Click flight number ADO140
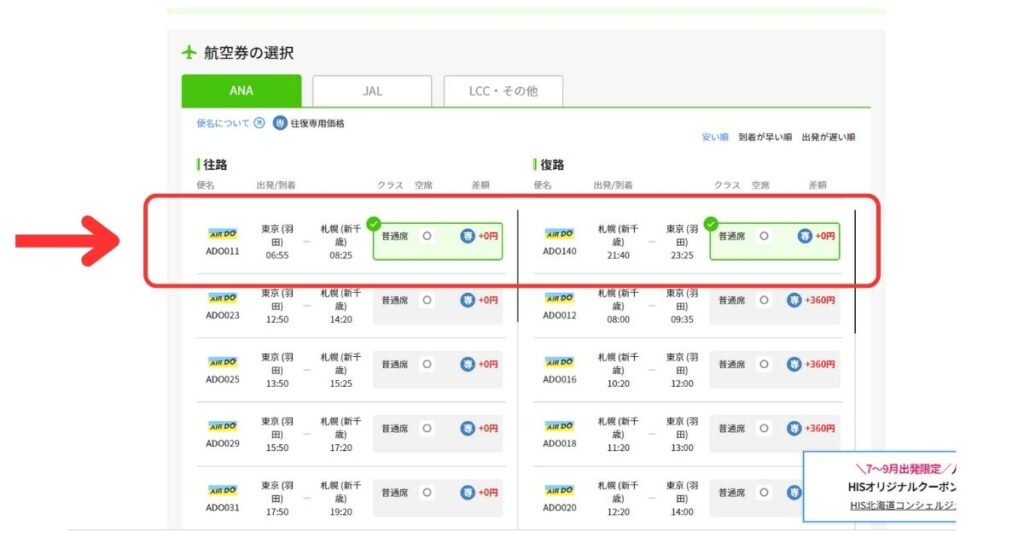This screenshot has height=538, width=1024. click(x=560, y=251)
